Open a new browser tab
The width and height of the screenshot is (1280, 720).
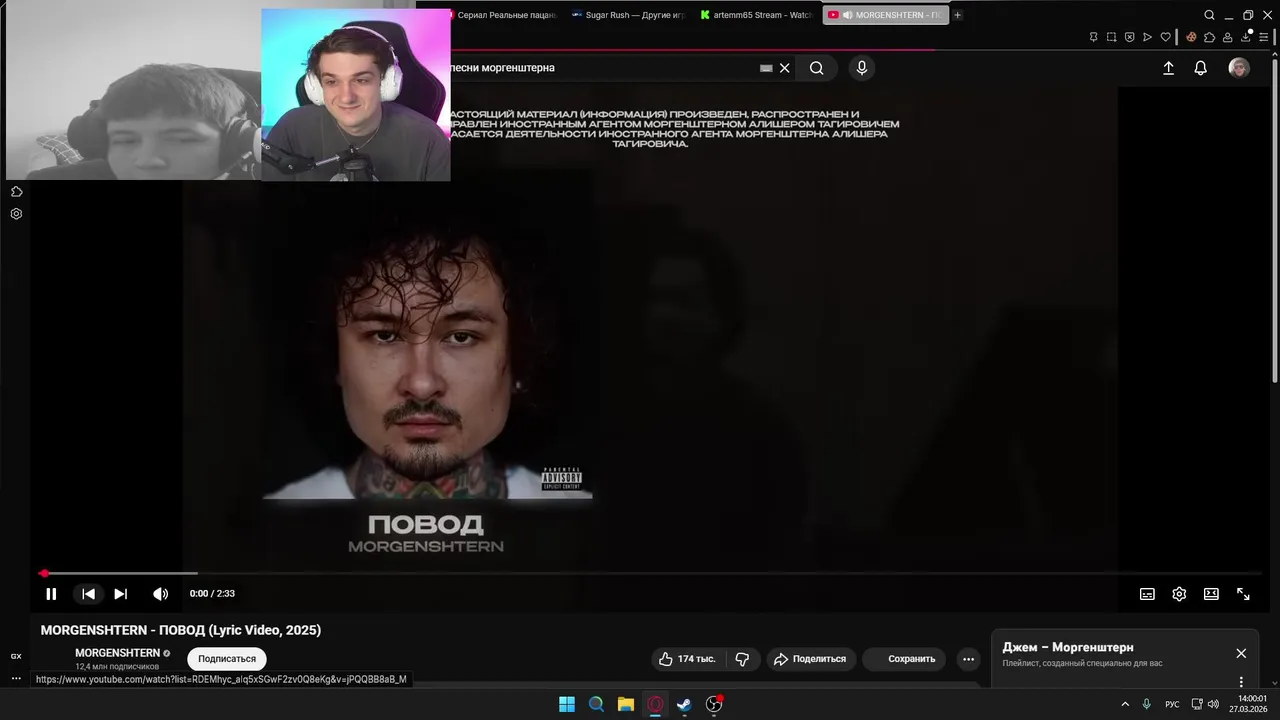click(x=958, y=15)
